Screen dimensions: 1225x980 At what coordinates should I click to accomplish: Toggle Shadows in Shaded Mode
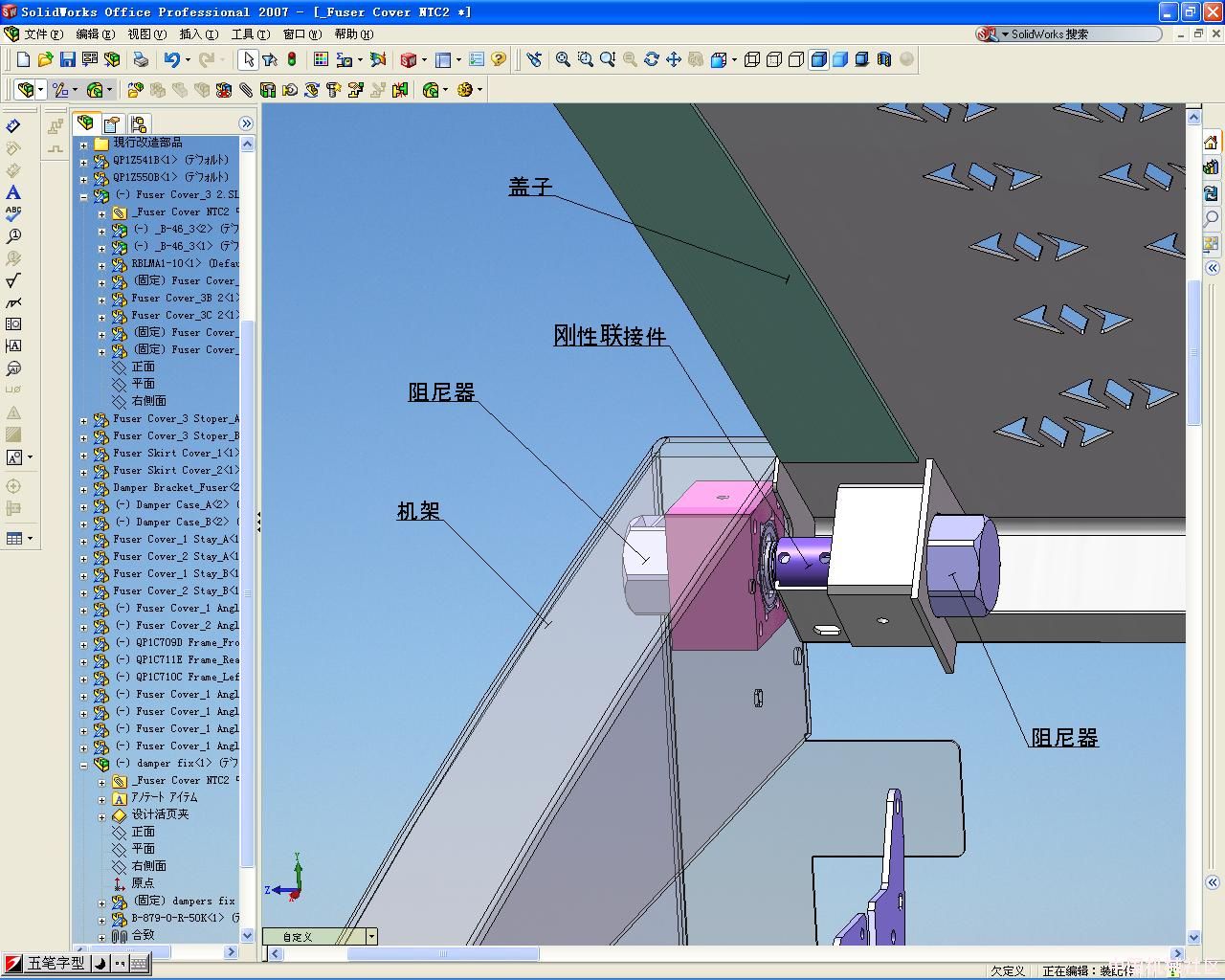coord(862,59)
